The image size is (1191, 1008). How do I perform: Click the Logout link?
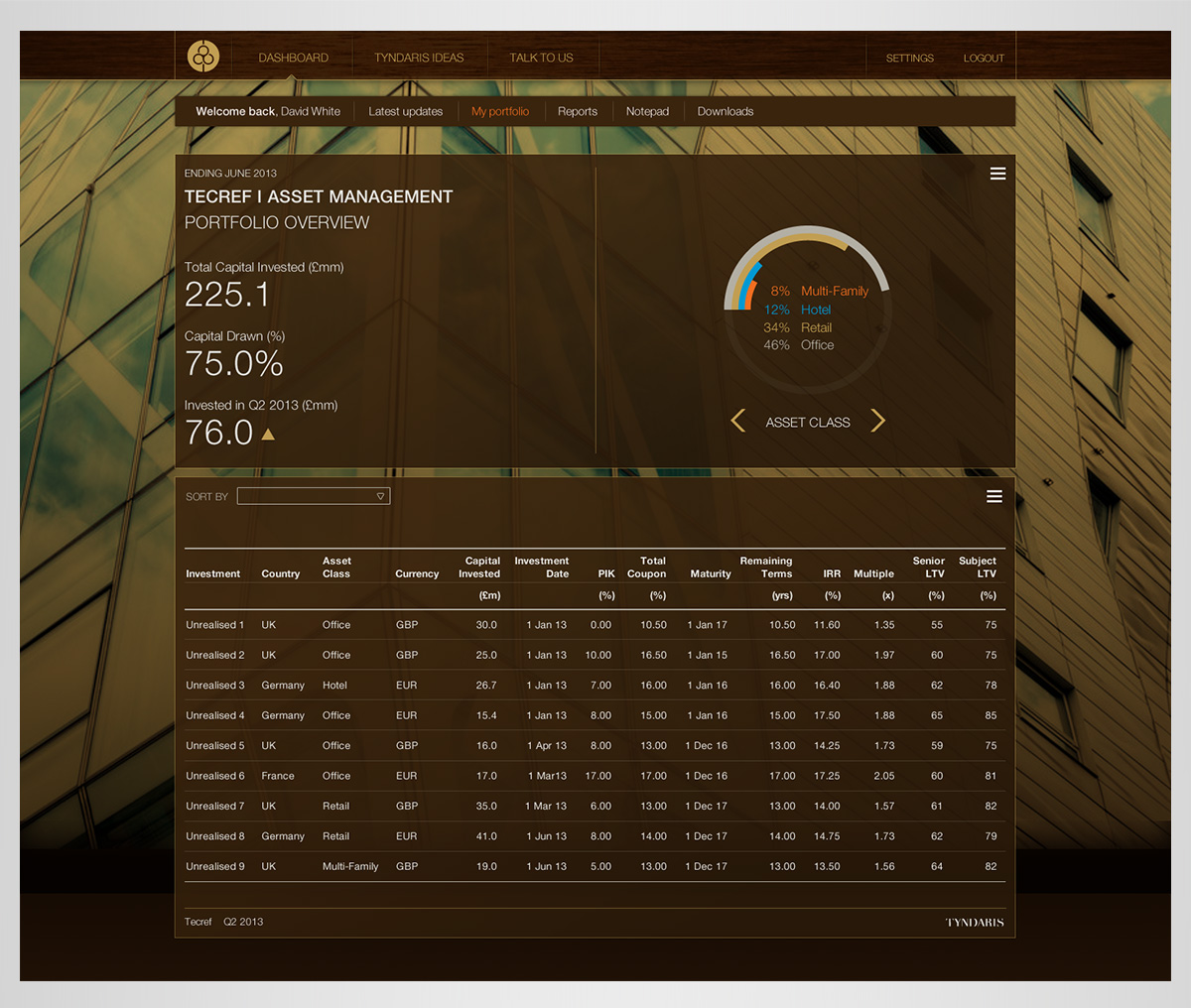click(984, 58)
